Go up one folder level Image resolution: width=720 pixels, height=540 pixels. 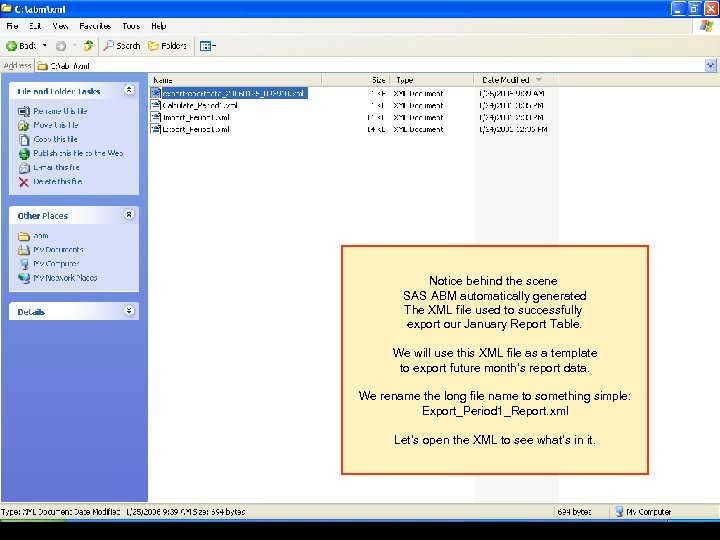click(x=88, y=45)
